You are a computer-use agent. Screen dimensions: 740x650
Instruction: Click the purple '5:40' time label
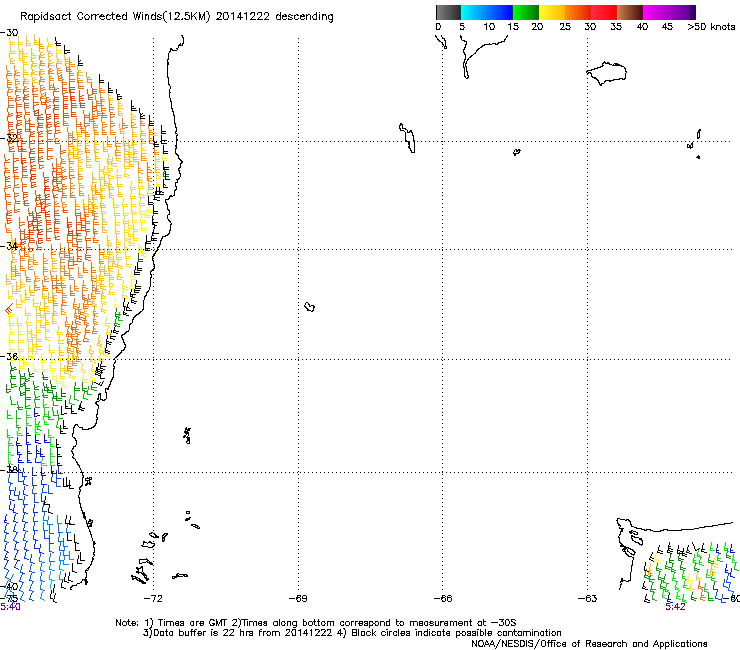[10, 607]
